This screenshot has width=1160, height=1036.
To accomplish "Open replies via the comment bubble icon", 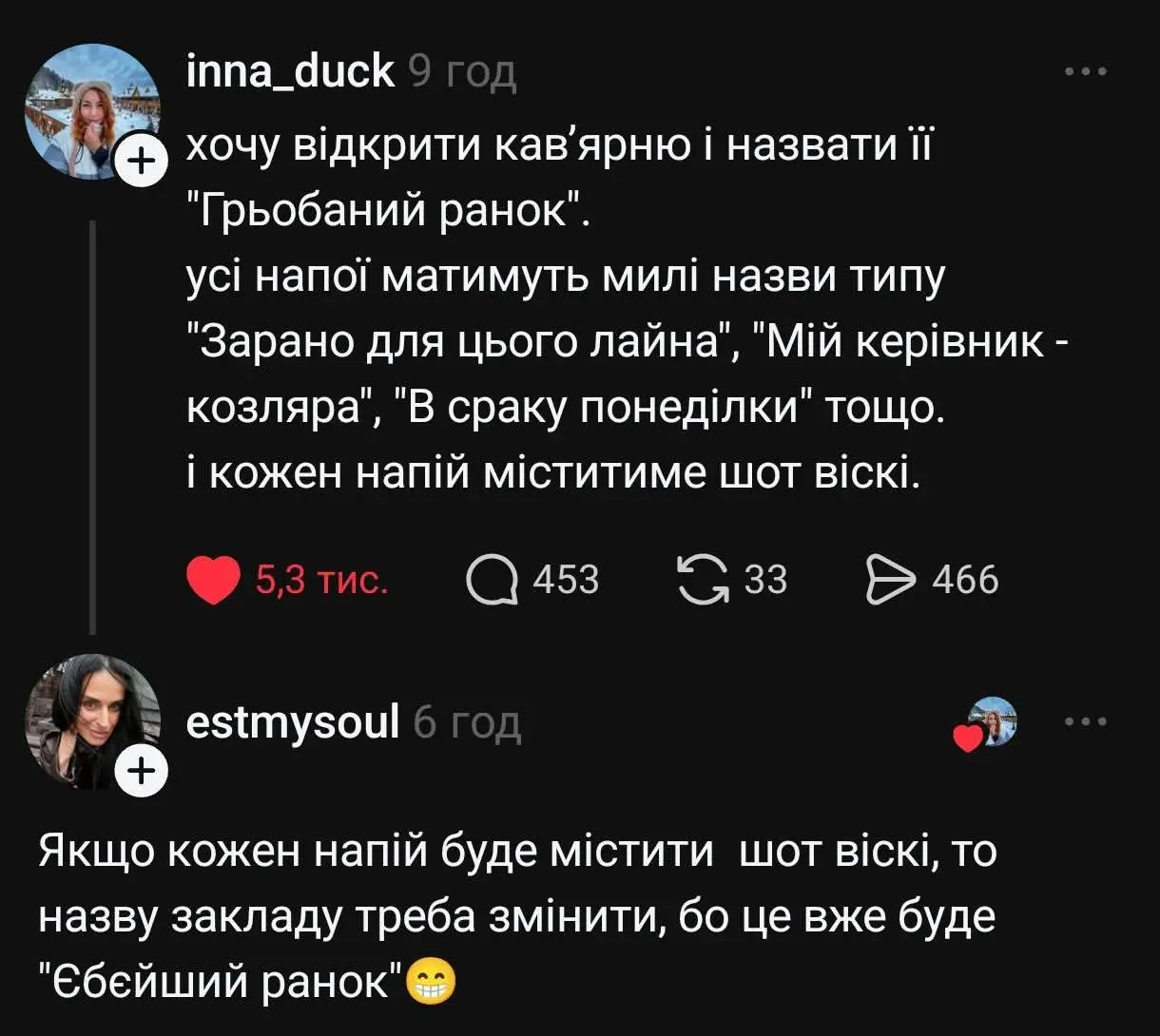I will click(x=493, y=579).
